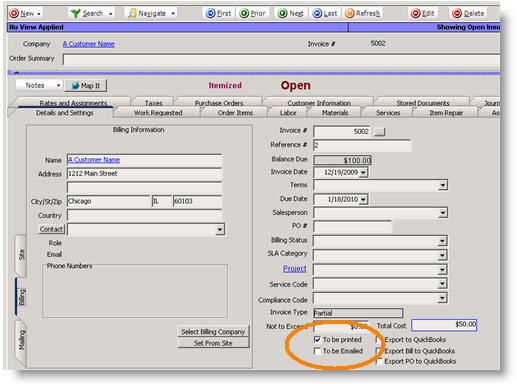This screenshot has height=384, width=517.
Task: Refresh the invoice view
Action: [363, 13]
